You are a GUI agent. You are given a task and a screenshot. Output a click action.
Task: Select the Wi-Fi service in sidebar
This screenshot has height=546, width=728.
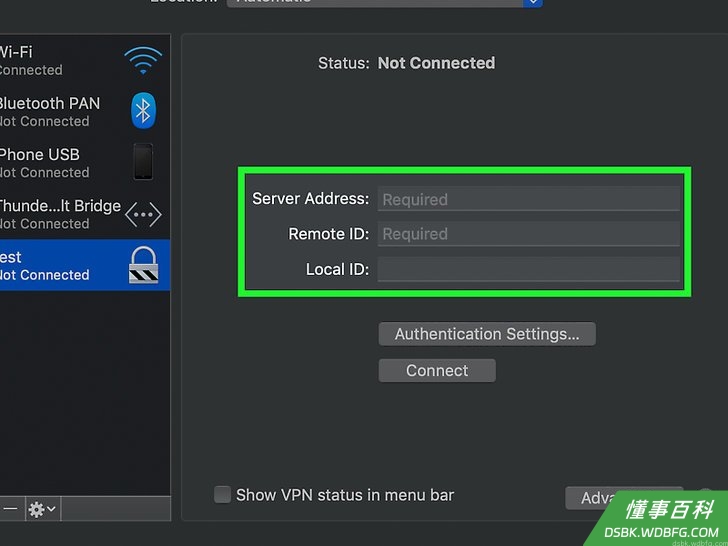click(85, 60)
